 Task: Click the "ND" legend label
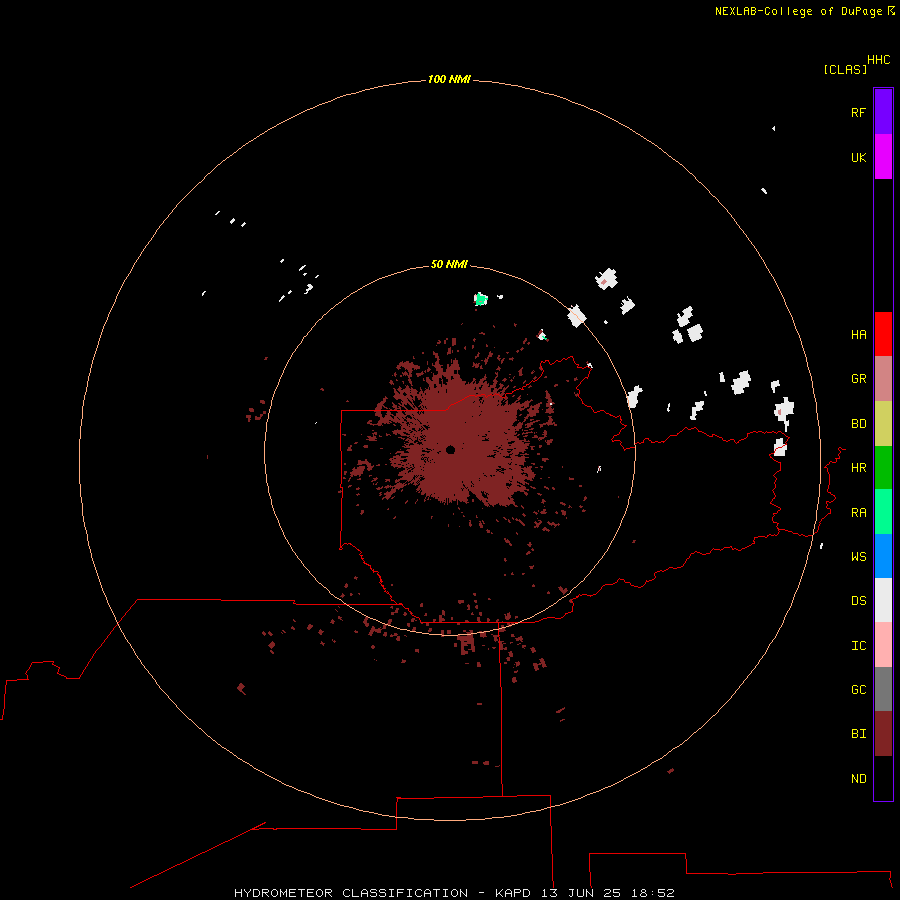pyautogui.click(x=858, y=778)
